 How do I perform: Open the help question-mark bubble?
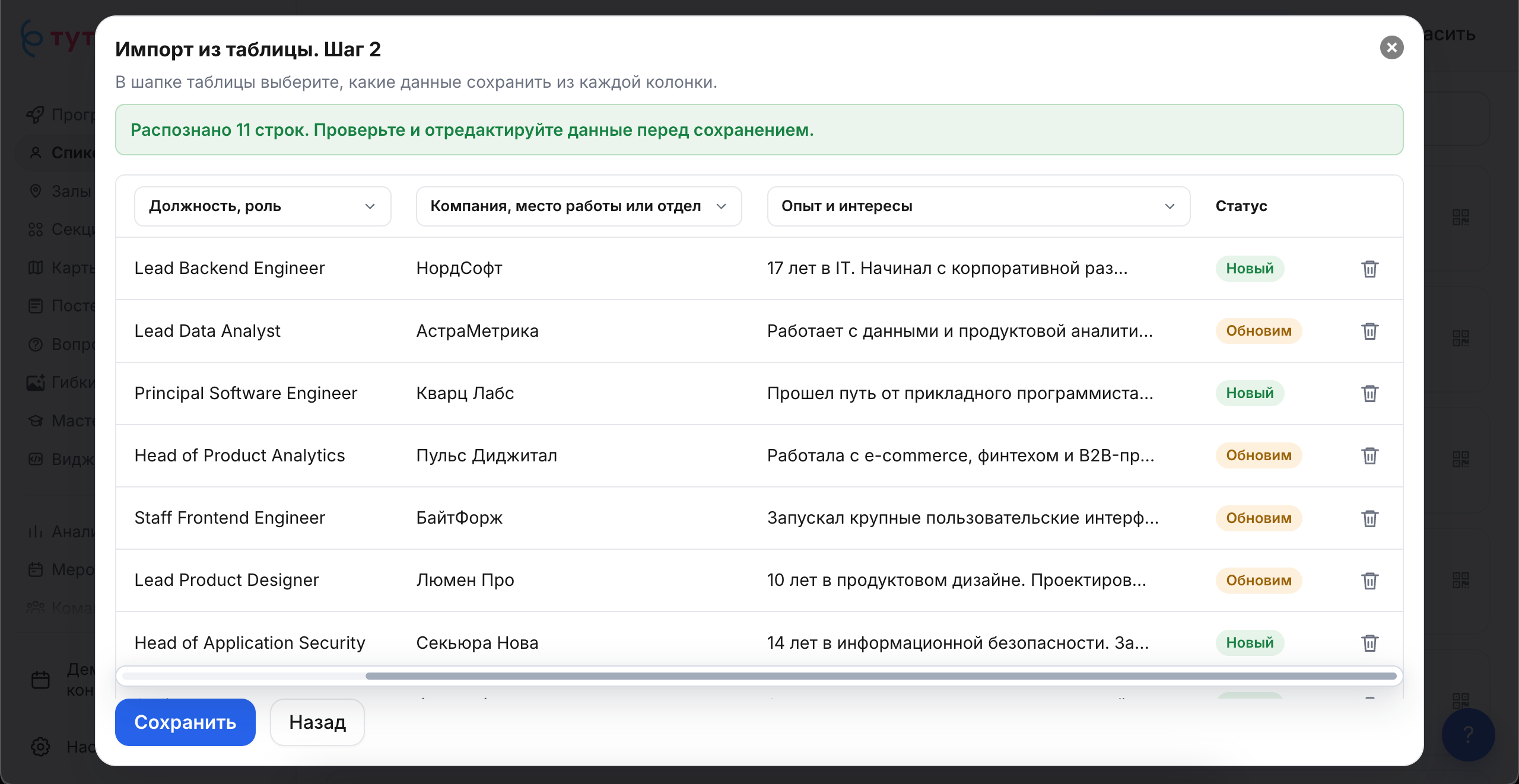pyautogui.click(x=1468, y=734)
